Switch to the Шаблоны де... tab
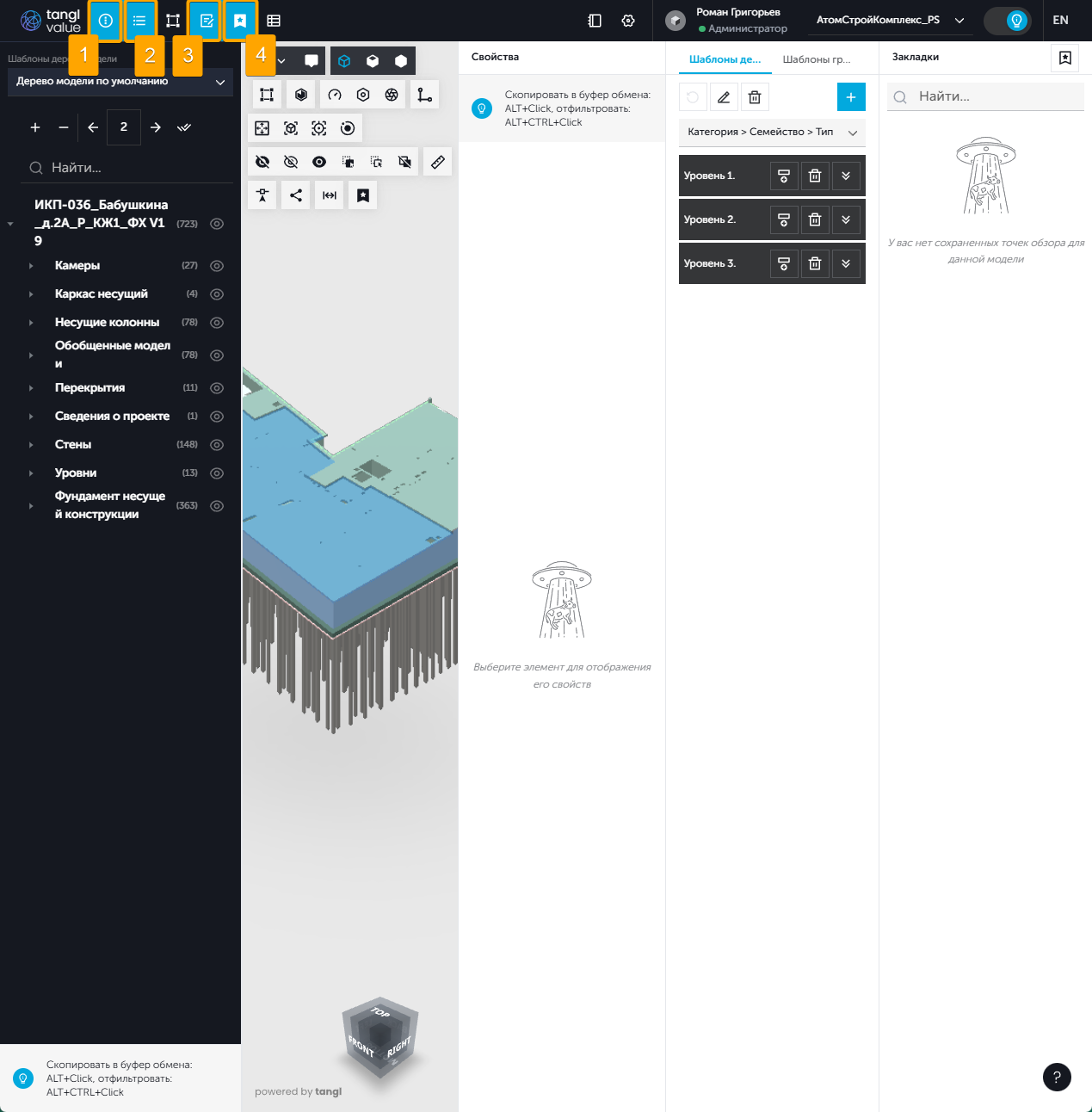This screenshot has height=1112, width=1092. coord(725,59)
